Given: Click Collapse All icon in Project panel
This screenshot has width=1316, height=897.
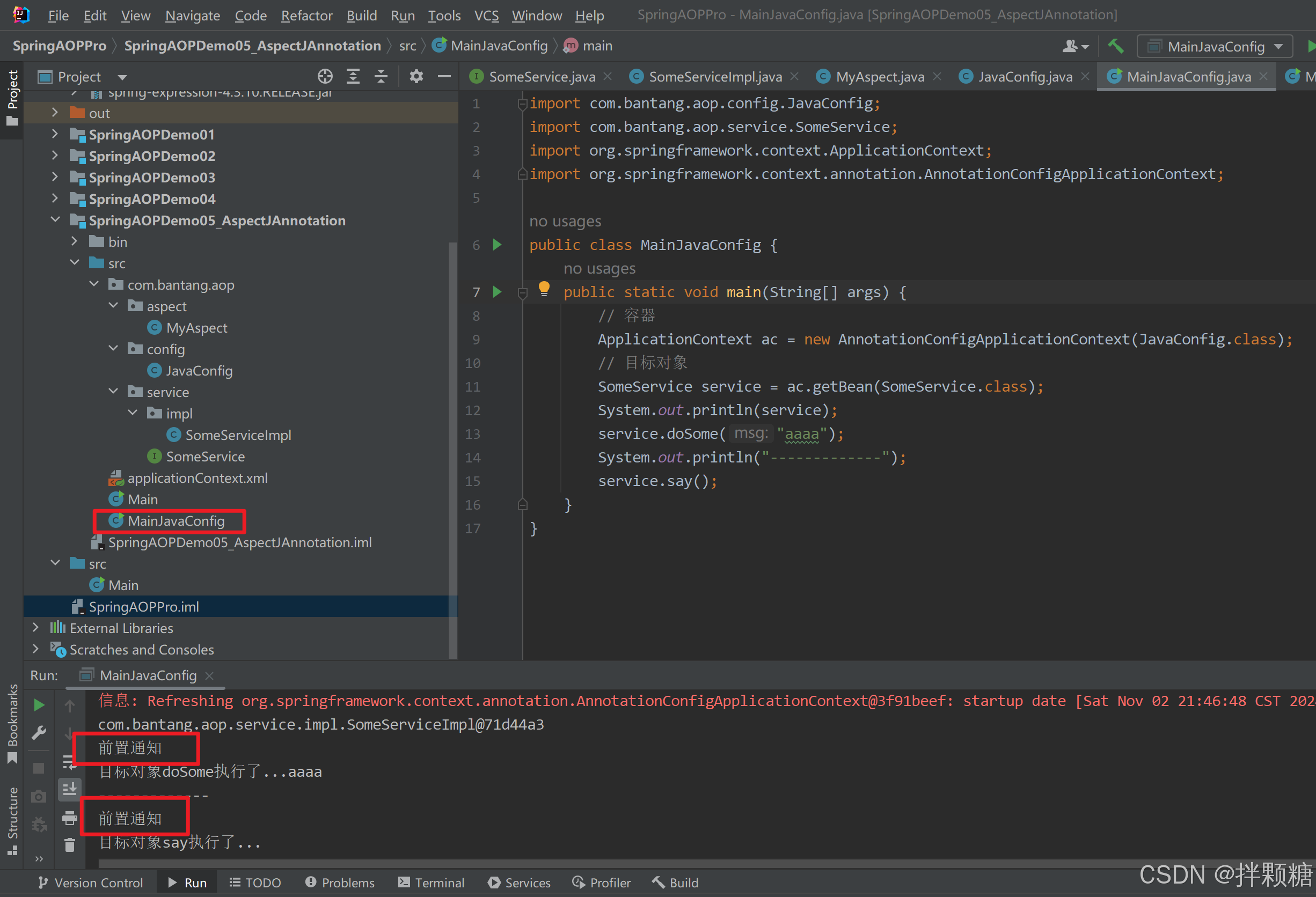Looking at the screenshot, I should tap(381, 76).
